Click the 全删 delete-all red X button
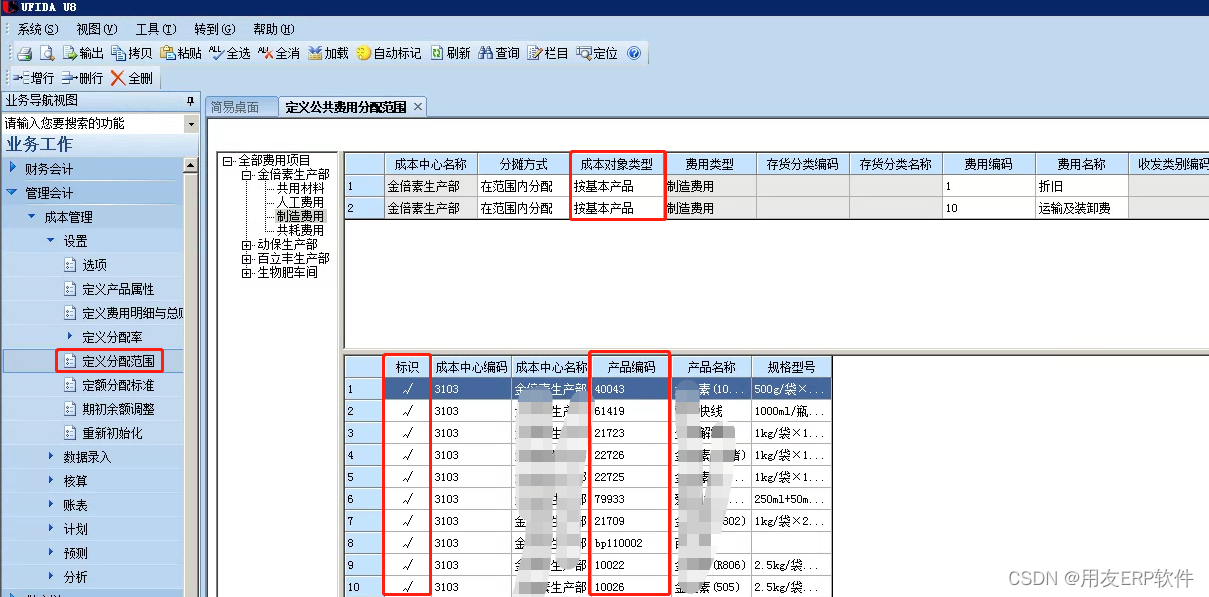 [x=131, y=78]
